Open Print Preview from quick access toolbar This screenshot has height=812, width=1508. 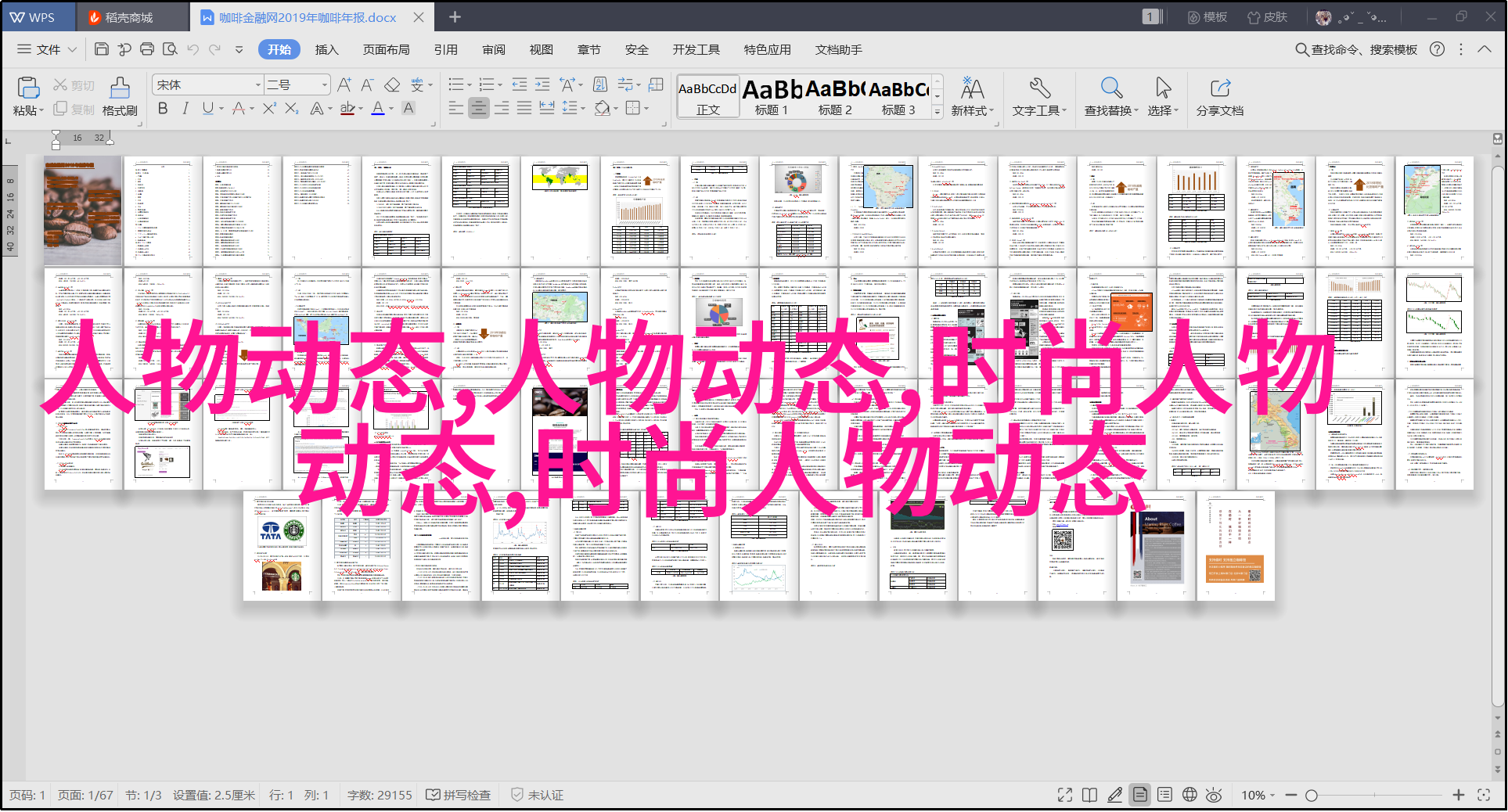tap(170, 49)
